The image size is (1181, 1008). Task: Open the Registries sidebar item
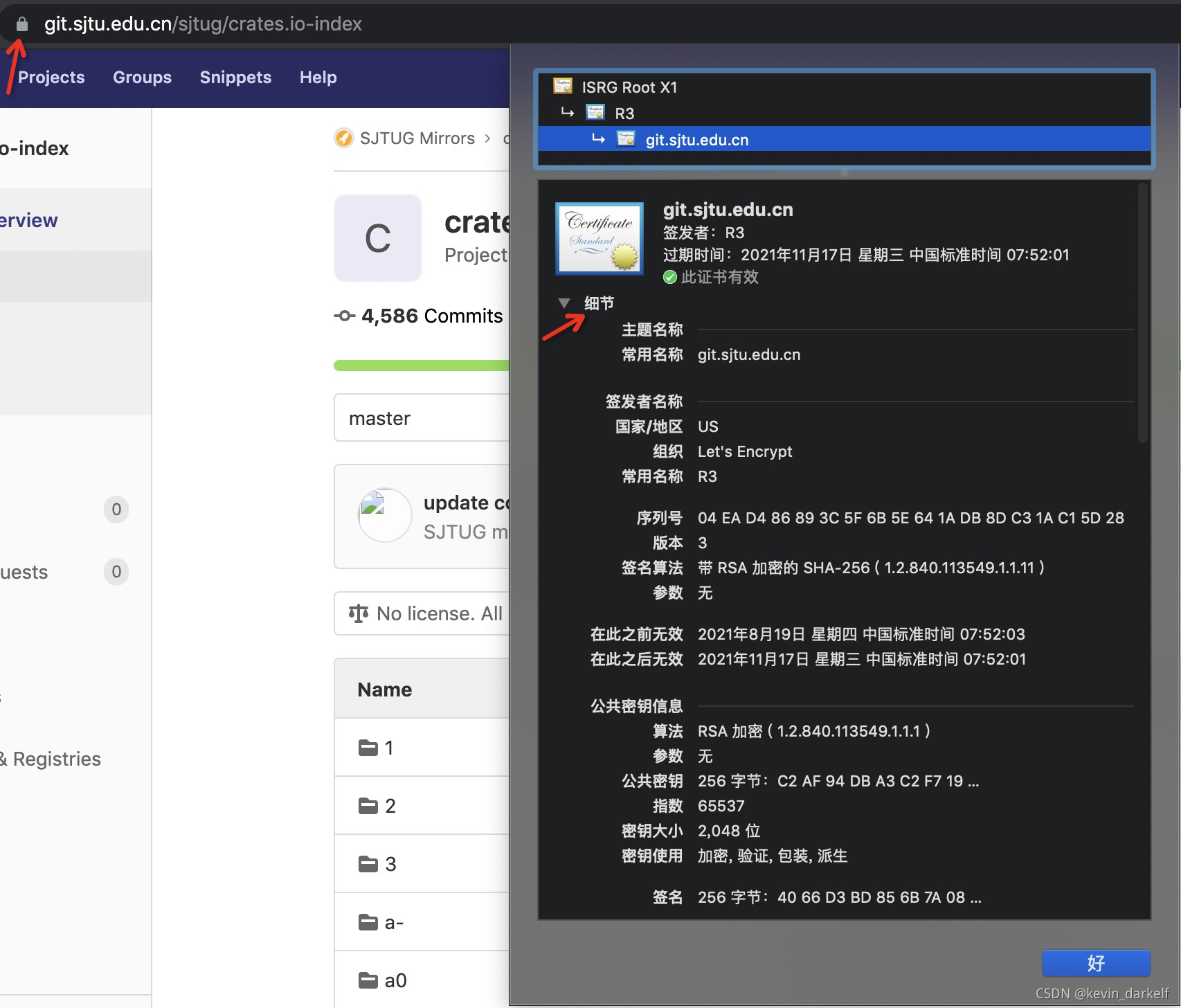point(51,759)
